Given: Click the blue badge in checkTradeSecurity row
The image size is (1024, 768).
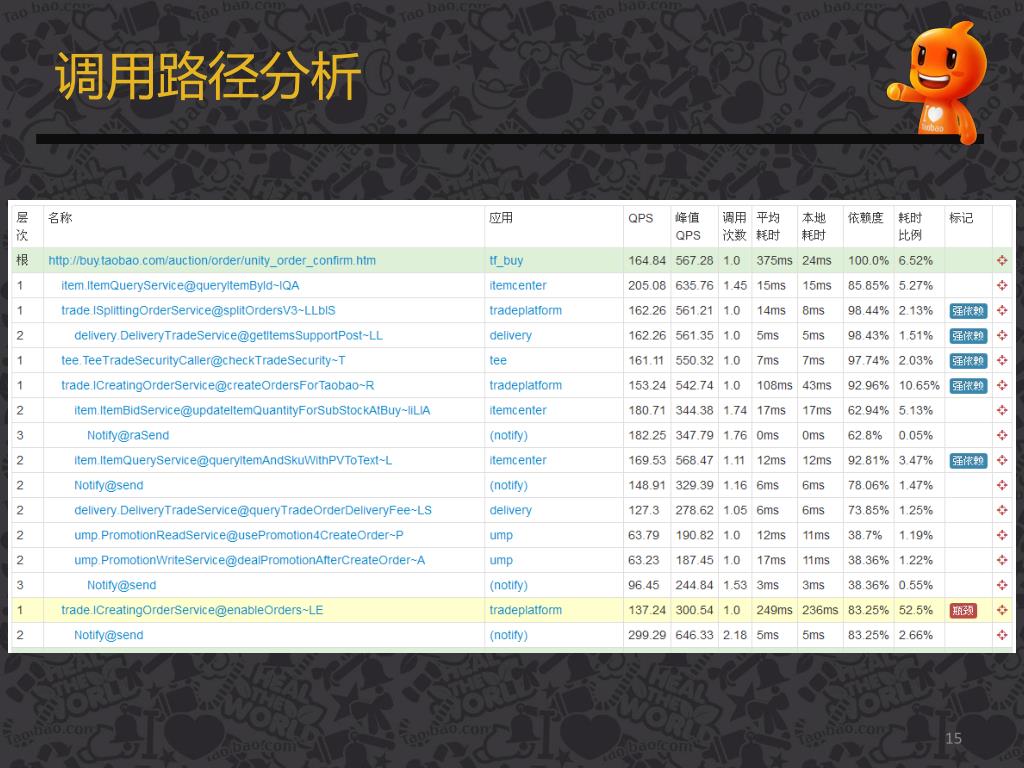Looking at the screenshot, I should click(968, 360).
